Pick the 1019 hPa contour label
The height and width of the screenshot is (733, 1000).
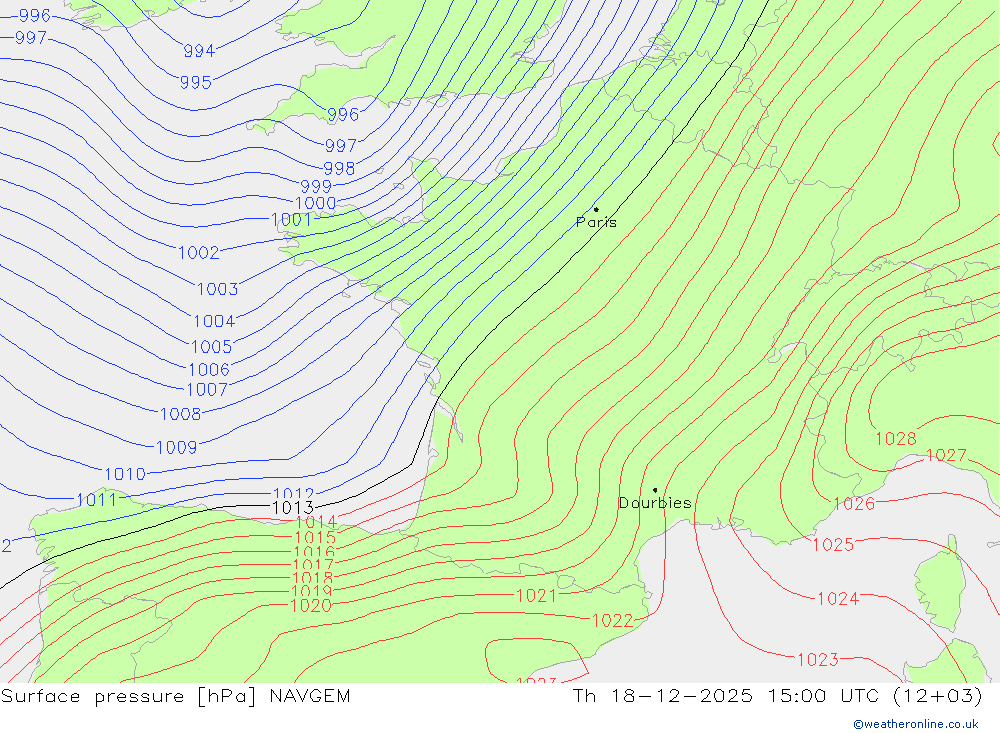coord(311,591)
